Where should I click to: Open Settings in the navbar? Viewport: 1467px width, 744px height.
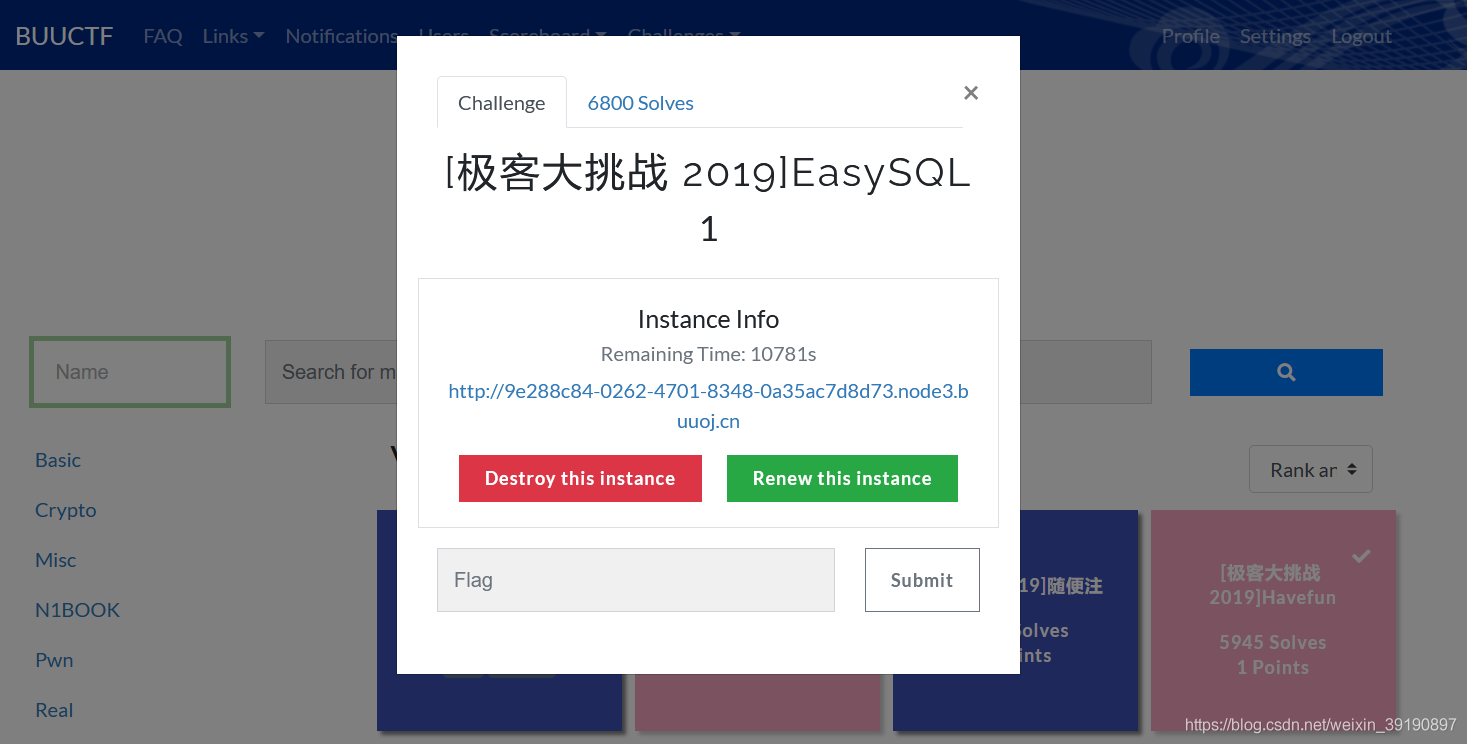point(1275,36)
